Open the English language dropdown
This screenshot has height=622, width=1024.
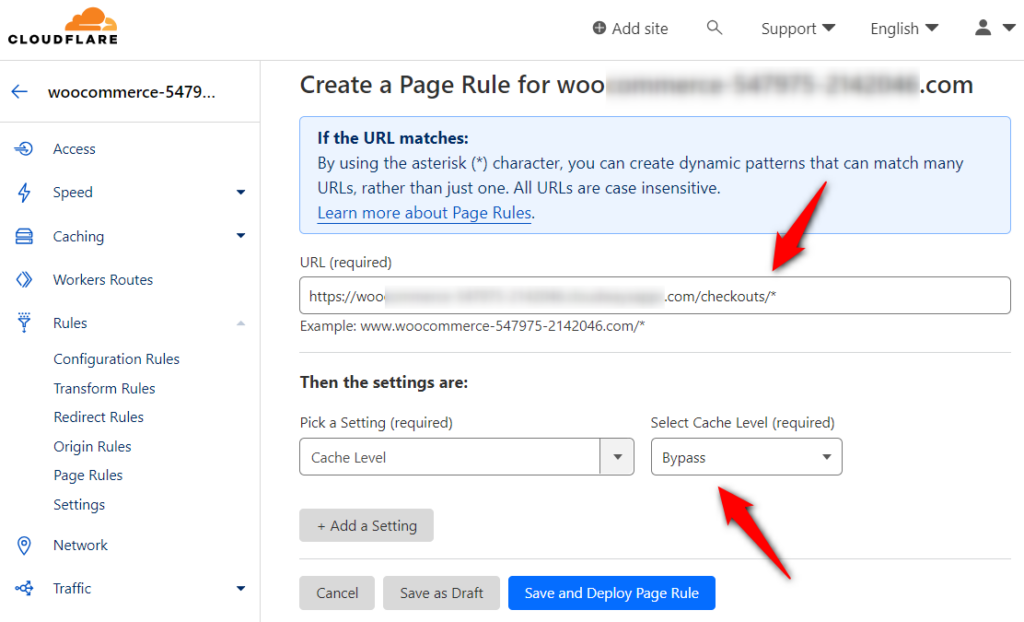click(902, 28)
